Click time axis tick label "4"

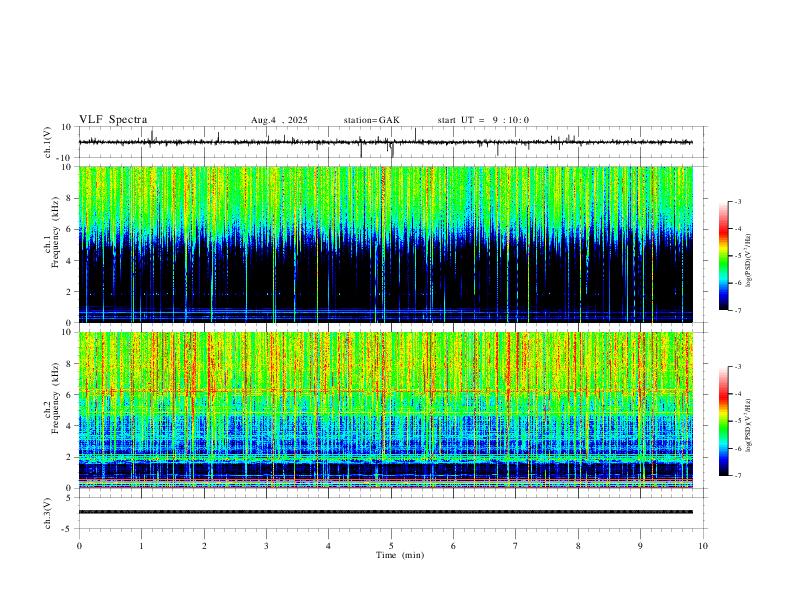click(329, 546)
